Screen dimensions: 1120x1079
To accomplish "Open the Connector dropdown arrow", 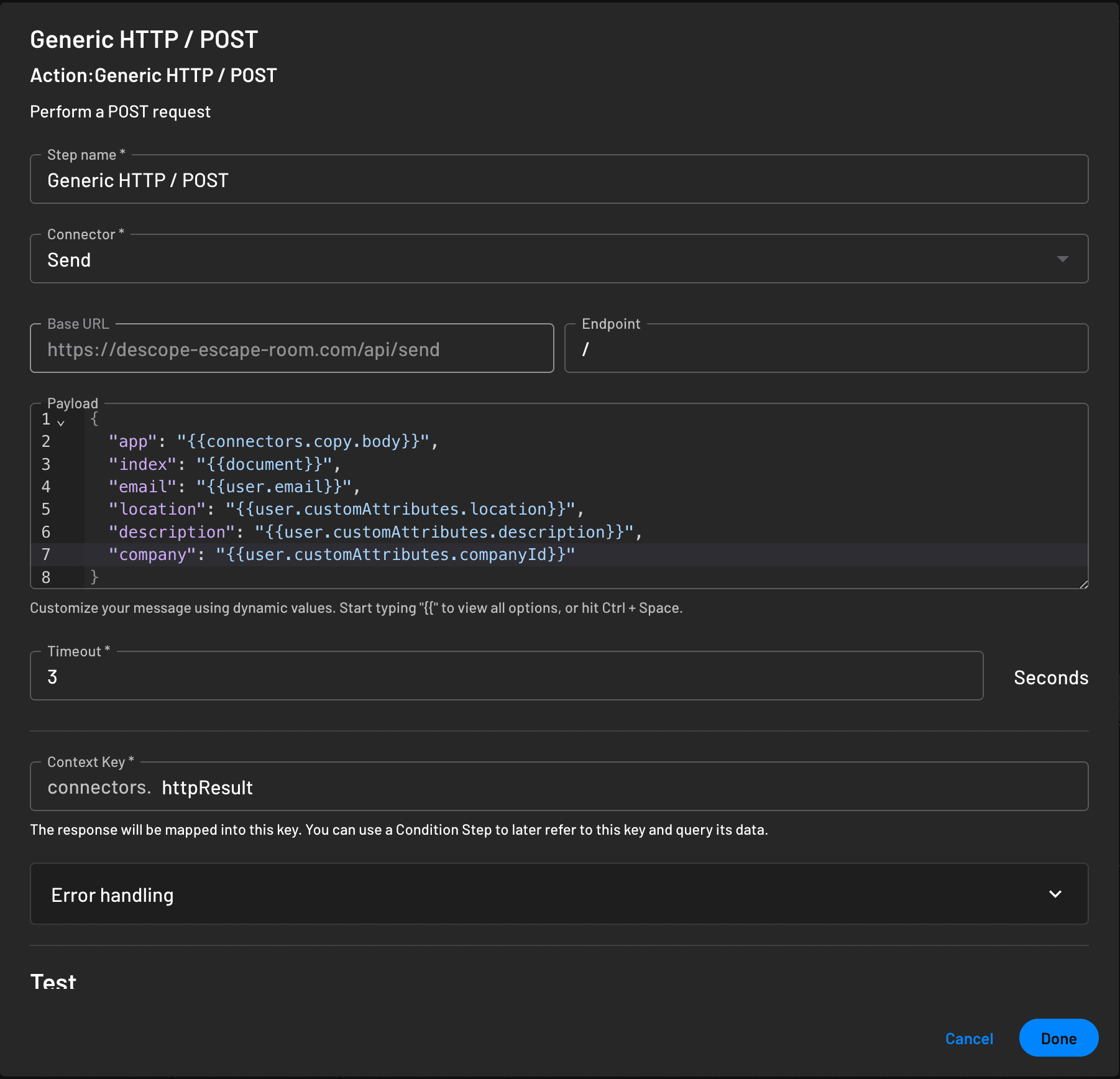I will pyautogui.click(x=1062, y=259).
